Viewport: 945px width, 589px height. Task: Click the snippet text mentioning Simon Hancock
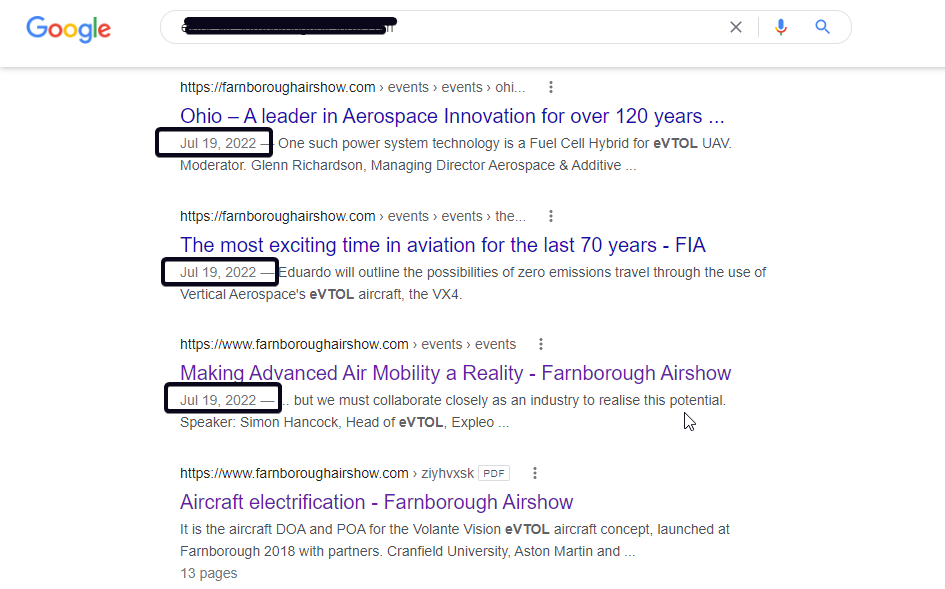344,423
